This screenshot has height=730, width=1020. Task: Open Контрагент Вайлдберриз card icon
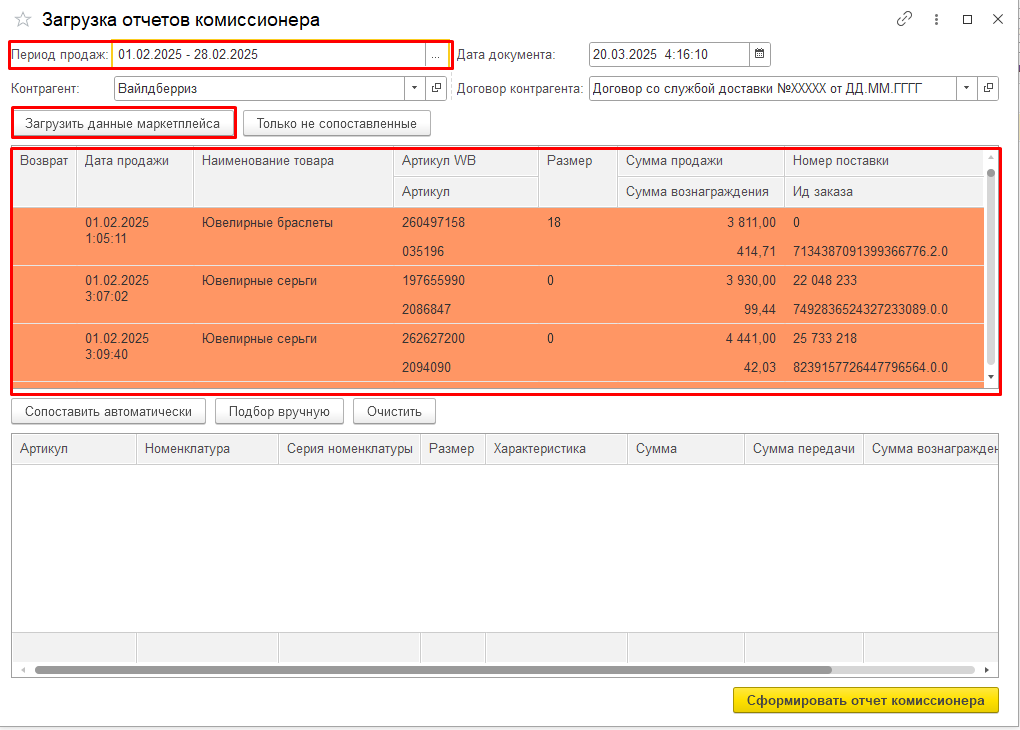click(436, 88)
